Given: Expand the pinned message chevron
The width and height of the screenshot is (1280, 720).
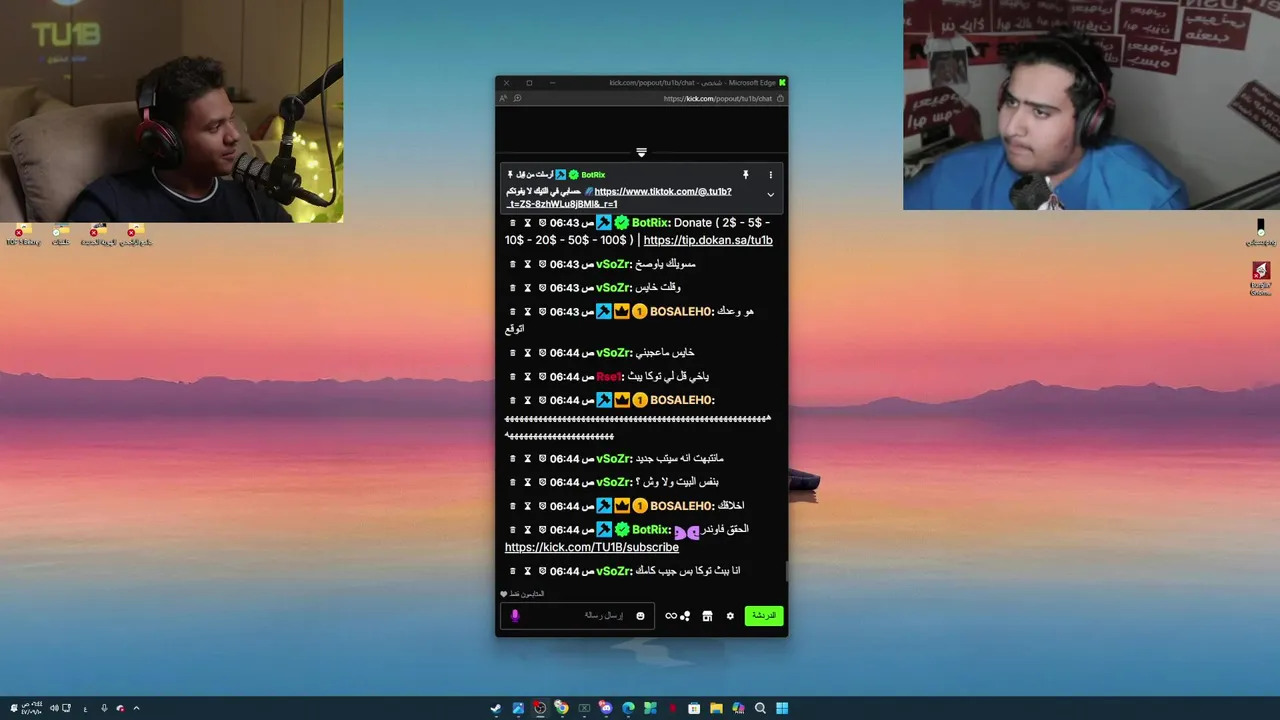Looking at the screenshot, I should click(x=770, y=195).
